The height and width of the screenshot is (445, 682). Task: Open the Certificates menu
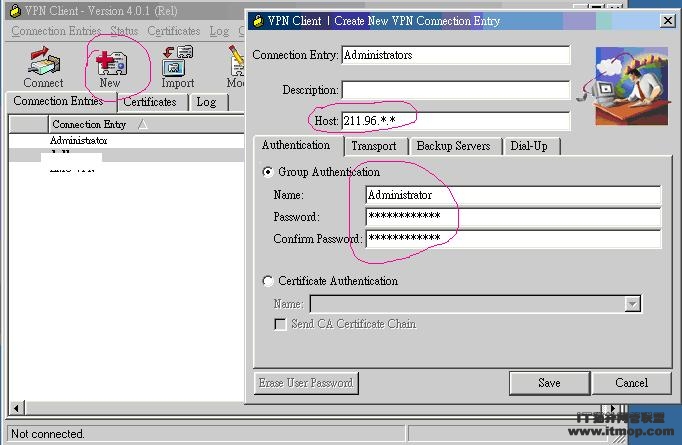pos(174,31)
